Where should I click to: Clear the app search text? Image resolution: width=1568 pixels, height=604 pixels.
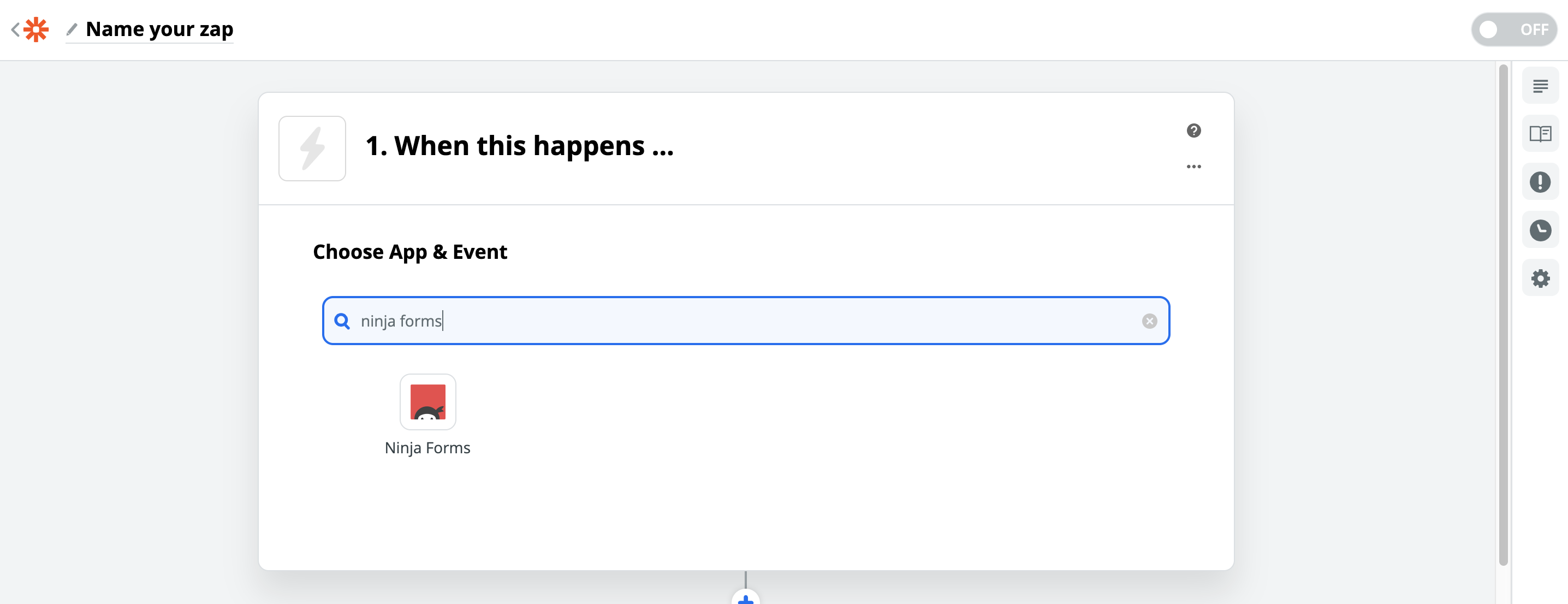pos(1149,321)
